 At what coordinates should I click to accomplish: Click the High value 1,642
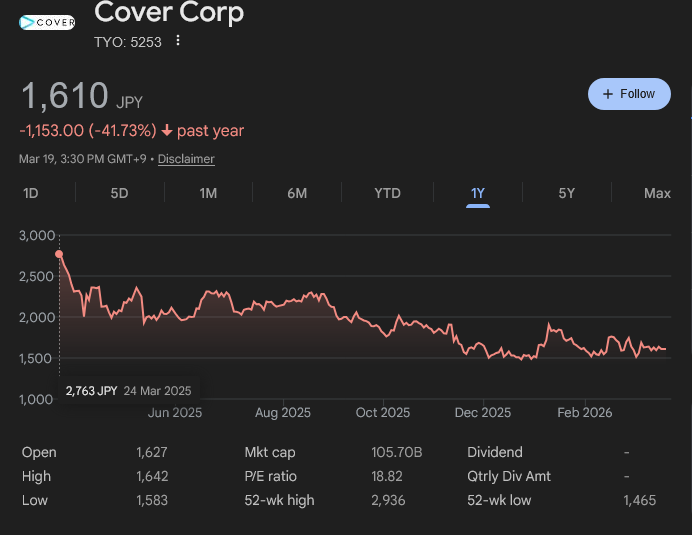pos(152,476)
